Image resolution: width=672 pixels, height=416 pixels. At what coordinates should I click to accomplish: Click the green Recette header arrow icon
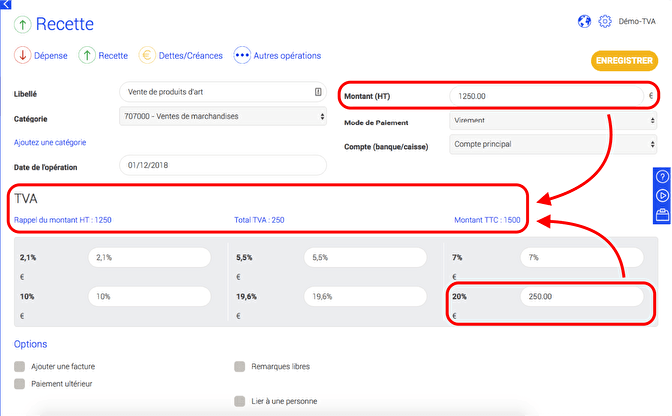(x=22, y=24)
